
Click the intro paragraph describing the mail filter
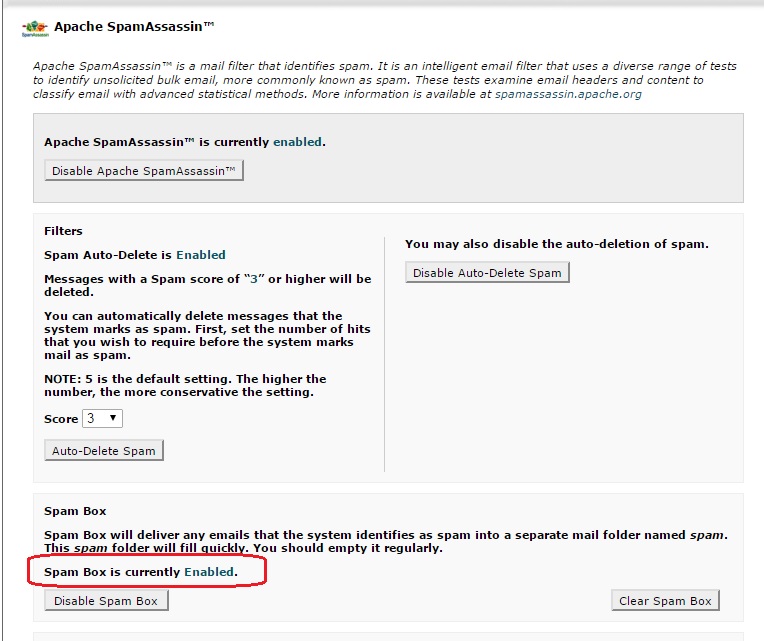[384, 80]
